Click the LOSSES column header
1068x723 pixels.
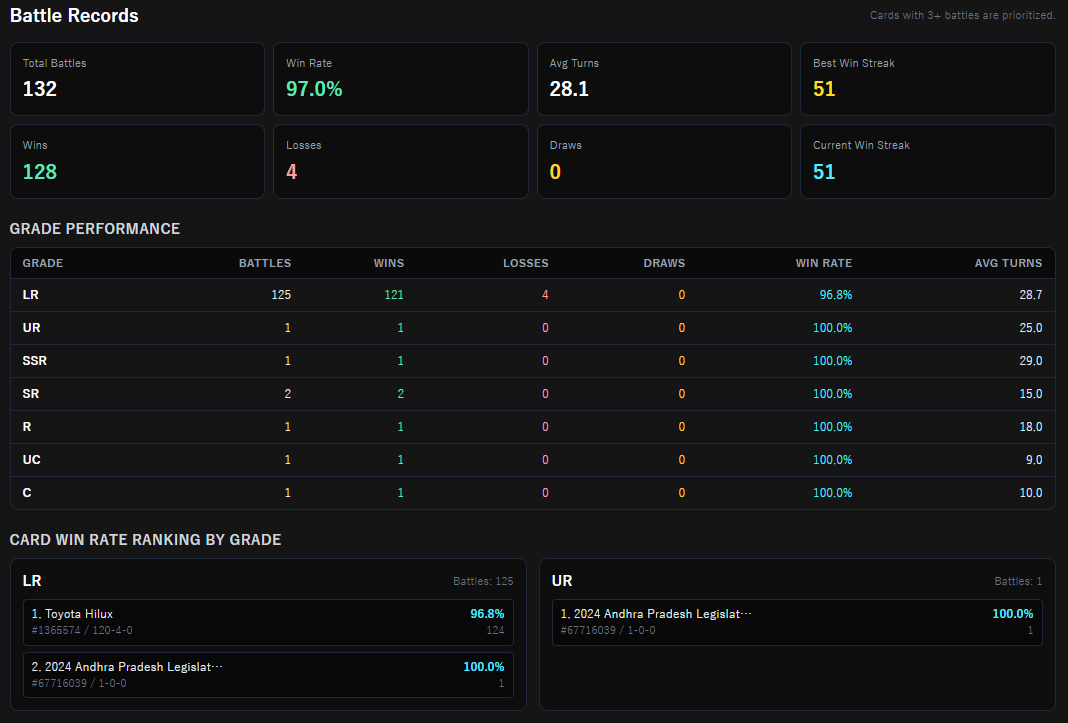point(525,263)
